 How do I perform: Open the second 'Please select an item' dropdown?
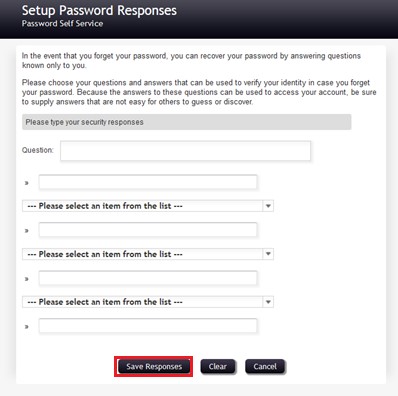148,254
